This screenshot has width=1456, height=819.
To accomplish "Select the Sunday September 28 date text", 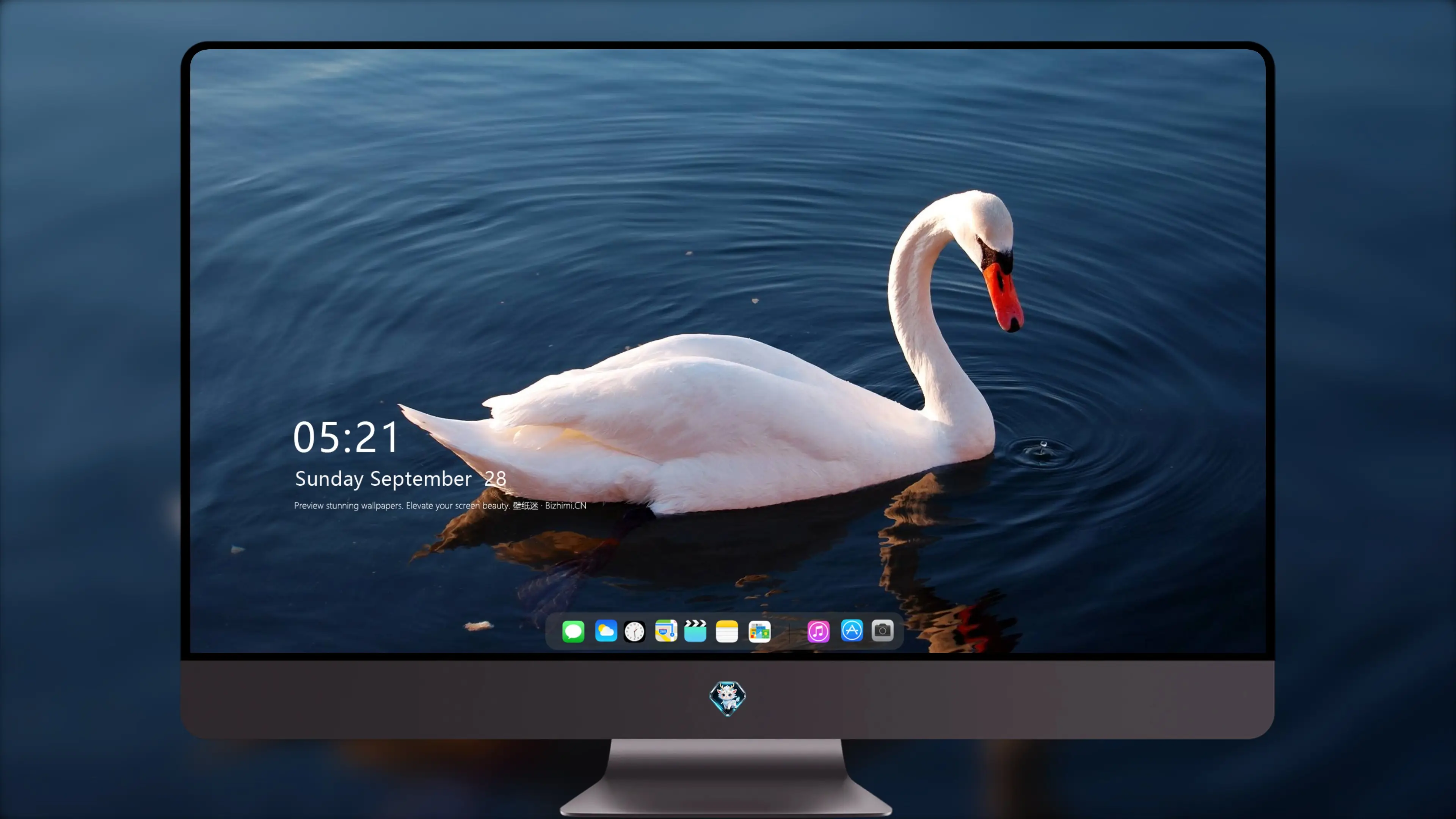I will pyautogui.click(x=401, y=479).
